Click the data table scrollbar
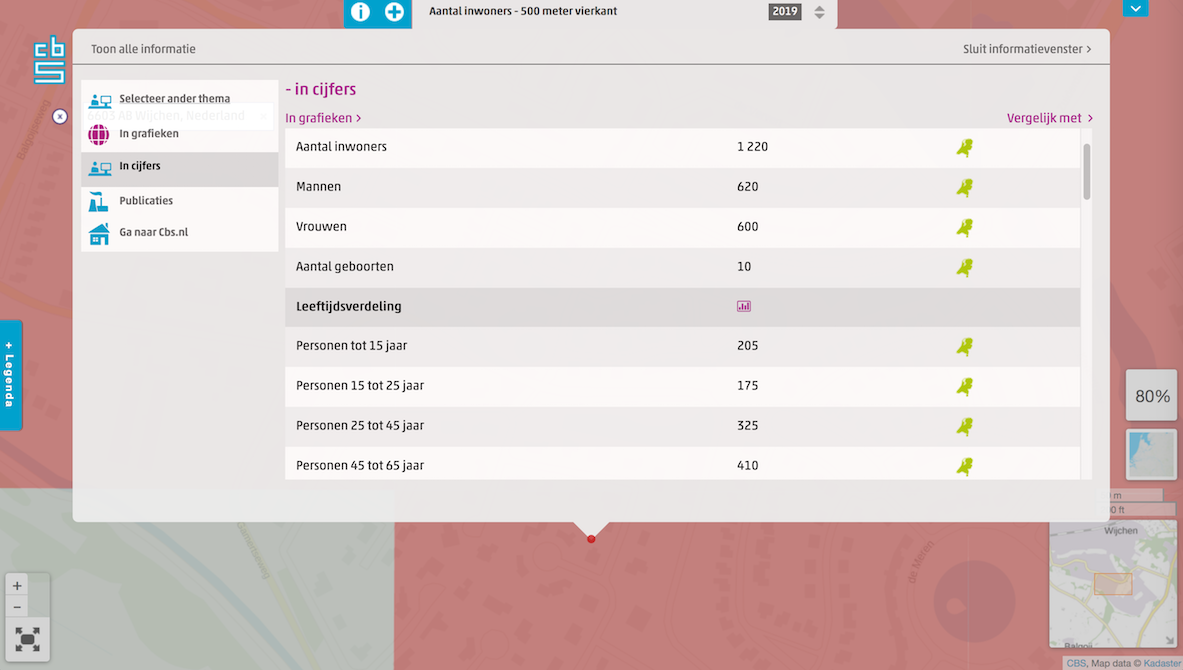1183x670 pixels. tap(1086, 172)
